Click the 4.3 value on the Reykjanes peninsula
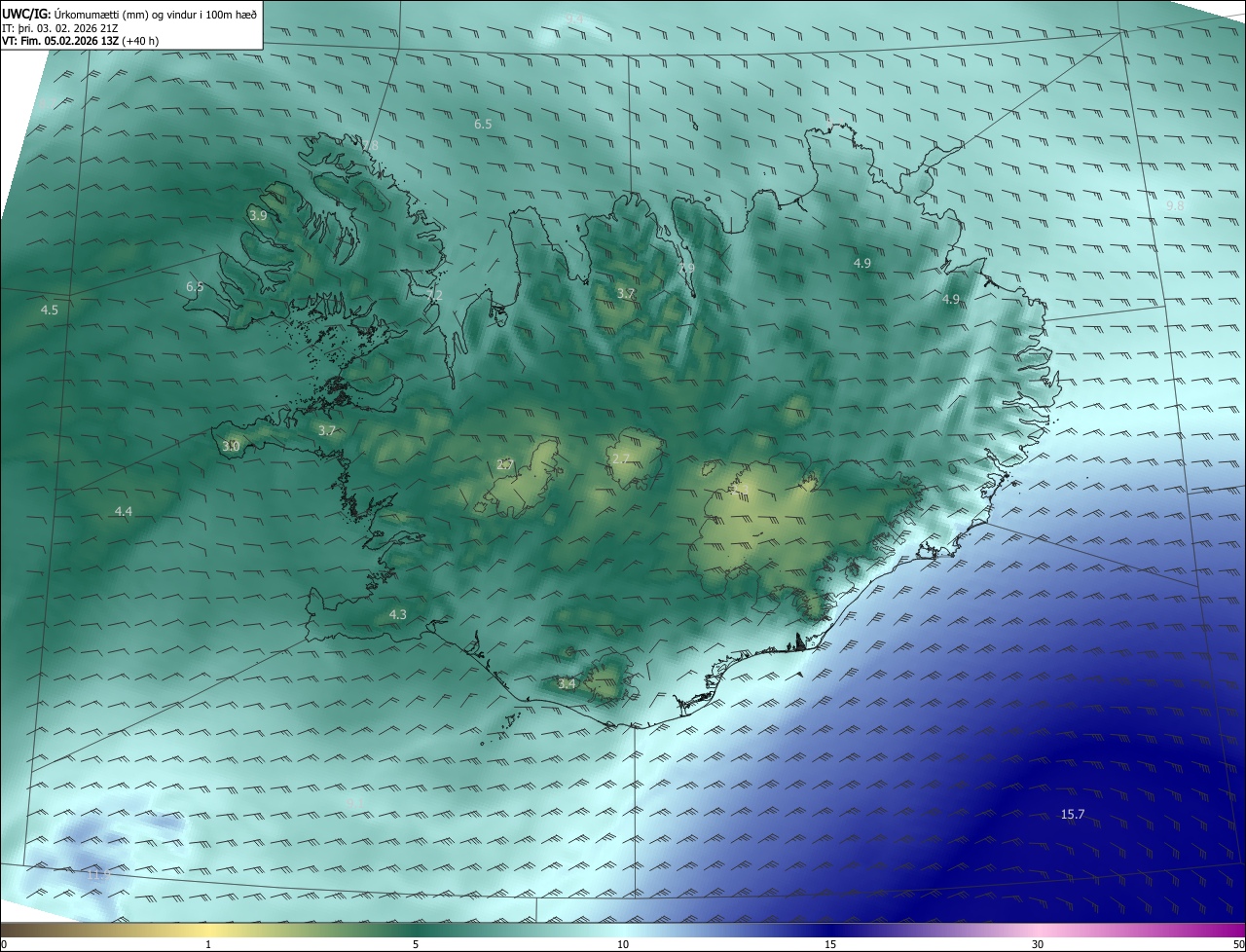The image size is (1246, 952). point(397,614)
